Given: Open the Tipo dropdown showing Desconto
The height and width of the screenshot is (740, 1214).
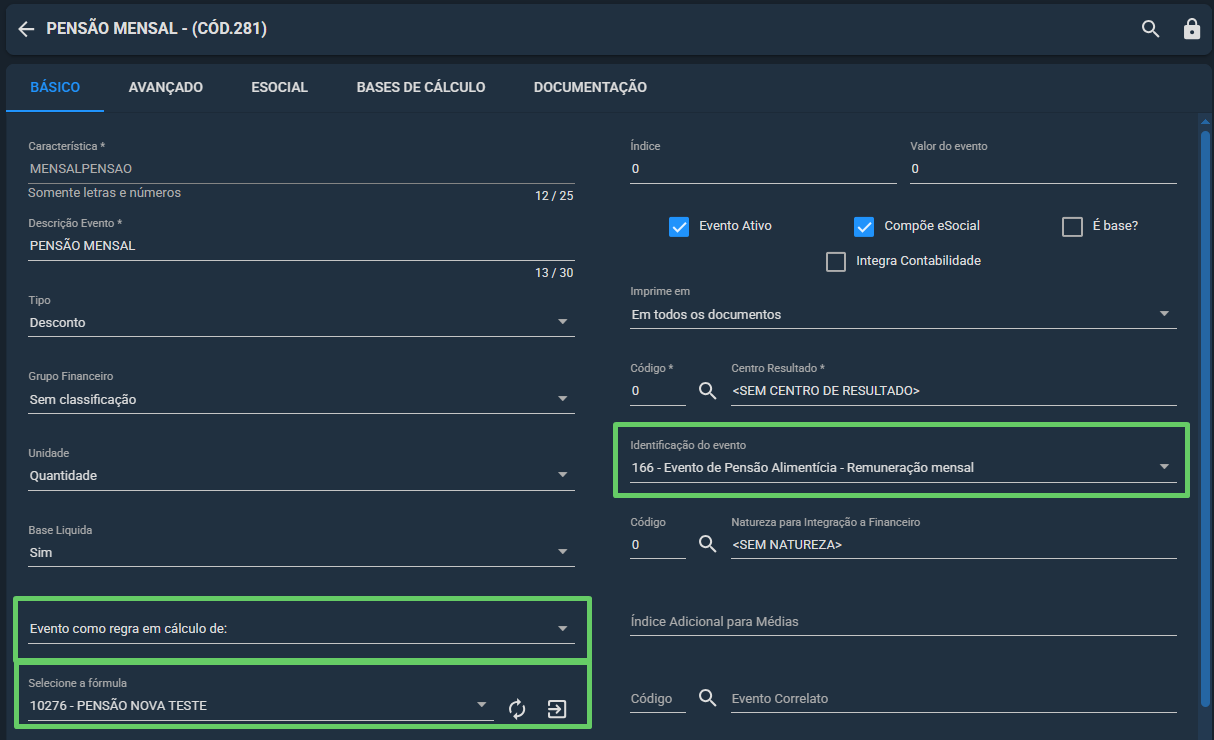Looking at the screenshot, I should click(x=301, y=322).
